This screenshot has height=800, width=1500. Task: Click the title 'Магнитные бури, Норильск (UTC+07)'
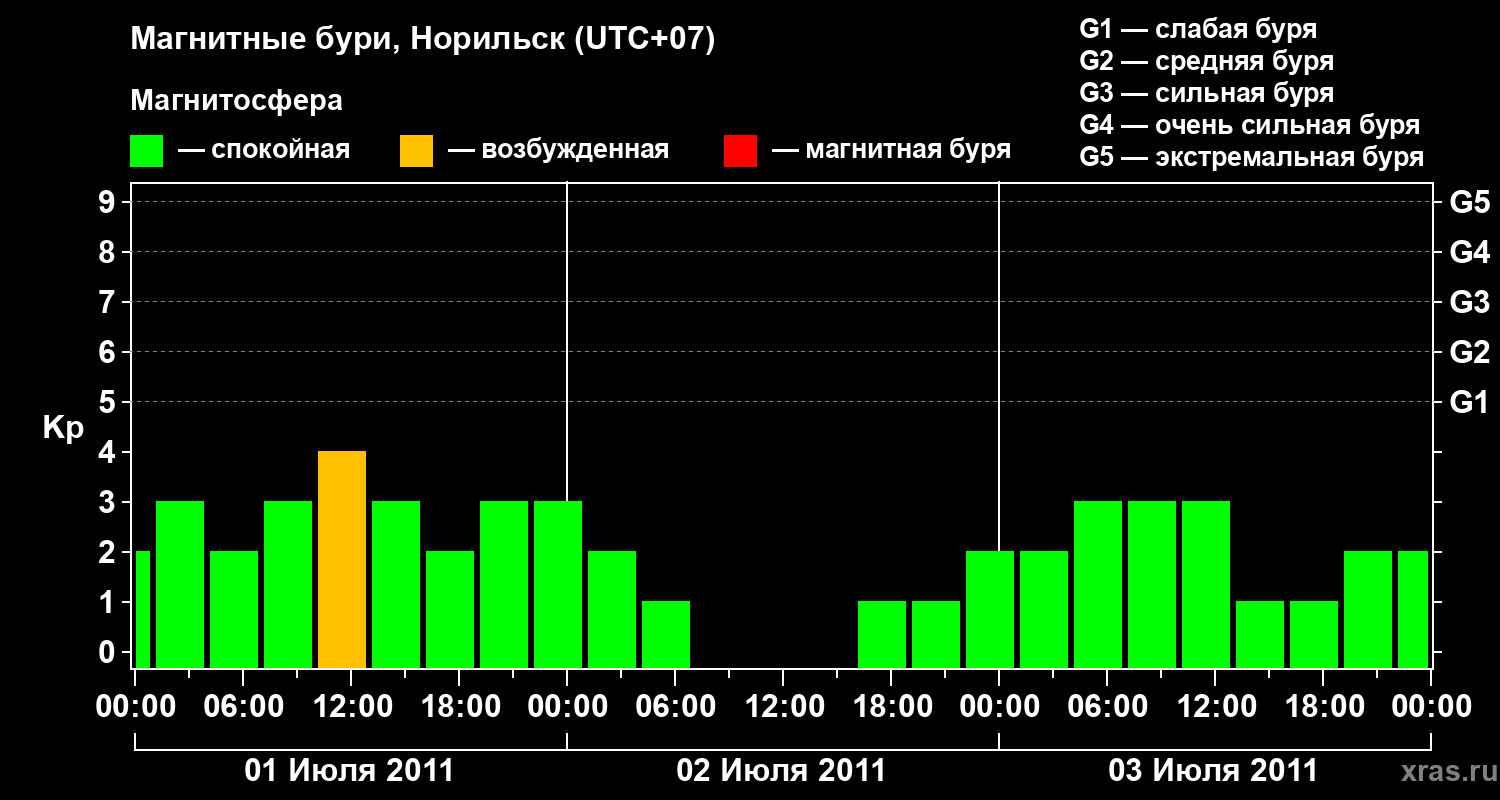[x=423, y=40]
